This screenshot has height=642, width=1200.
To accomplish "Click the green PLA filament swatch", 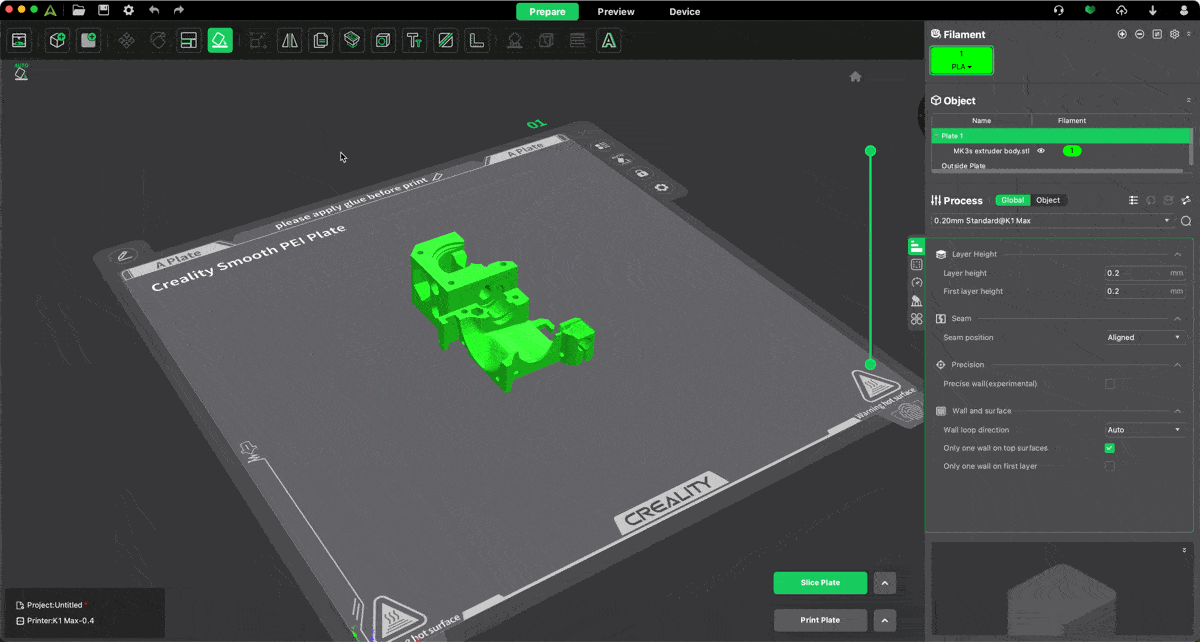I will [961, 60].
